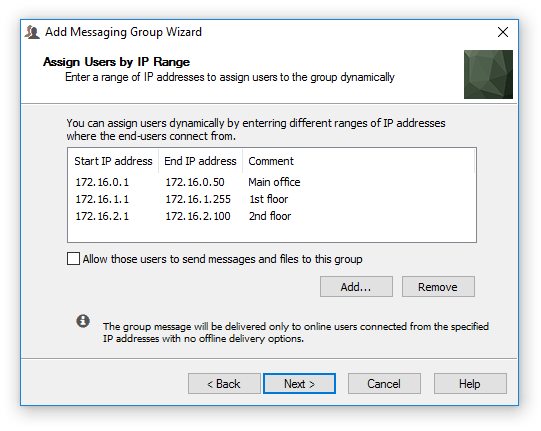This screenshot has height=431, width=541.
Task: Close the Add Messaging Group Wizard
Action: (503, 32)
